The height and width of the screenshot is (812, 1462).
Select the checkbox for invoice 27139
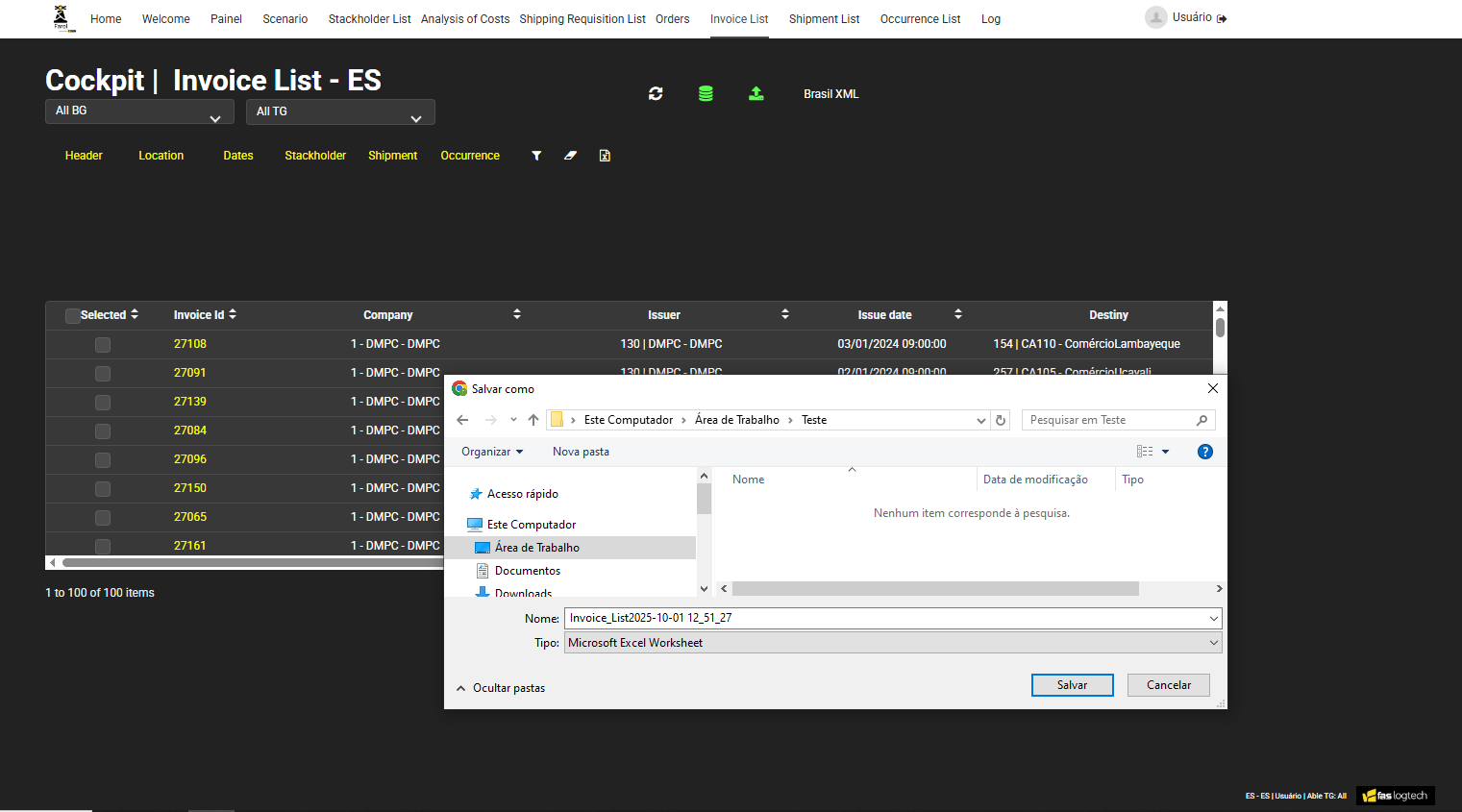click(103, 403)
